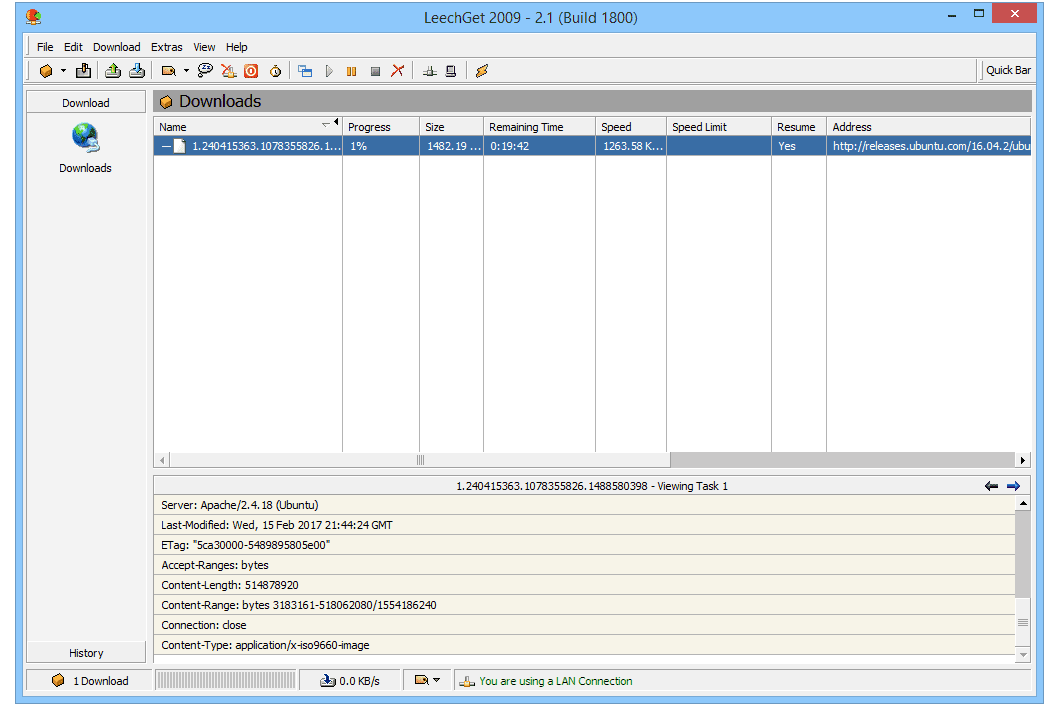Open the Download menu in menu bar
Screen dimensions: 1059x706
(x=117, y=47)
